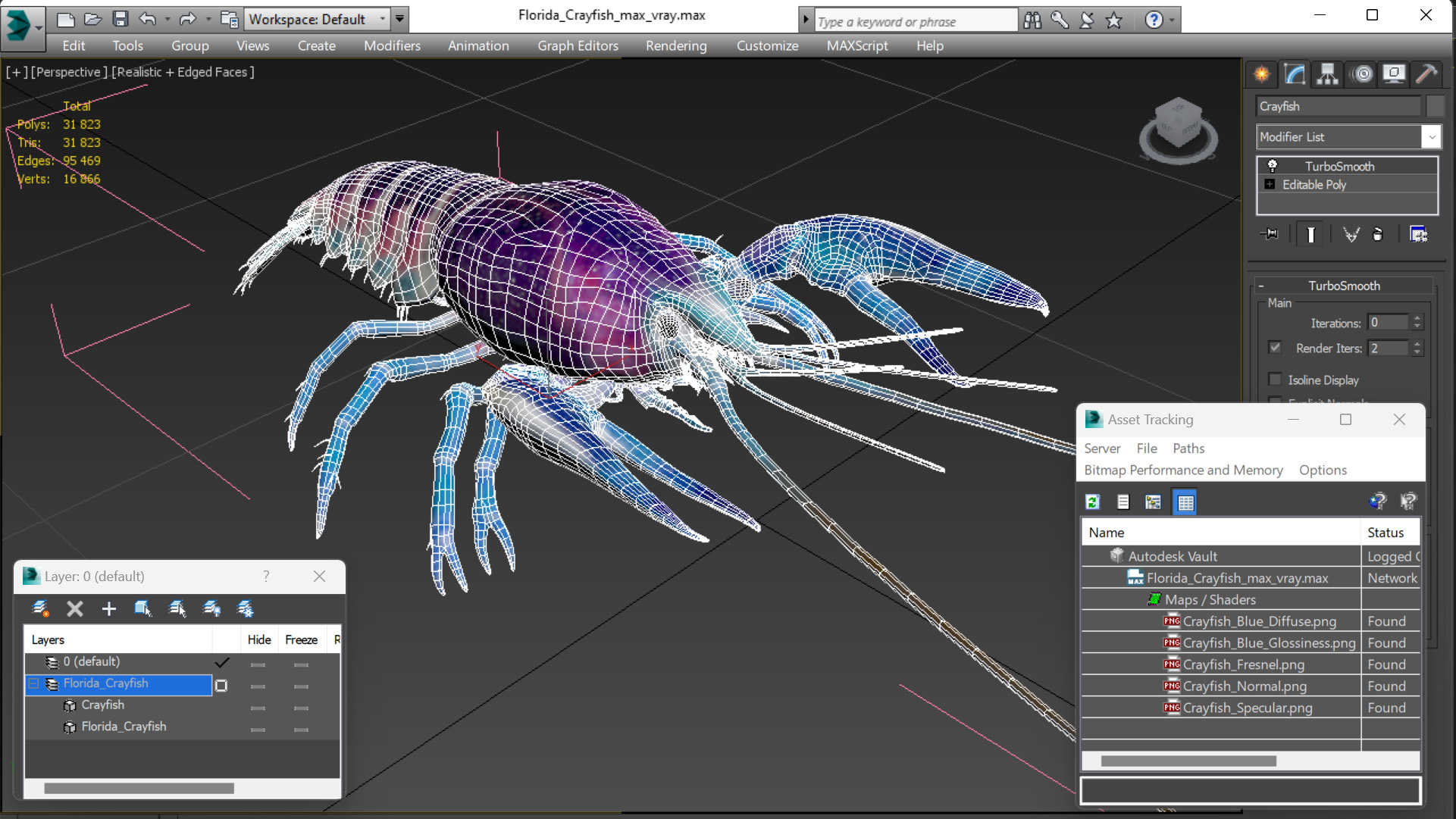Image resolution: width=1456 pixels, height=819 pixels.
Task: Toggle TurboSmooth modifier lightbulb visibility
Action: (1273, 166)
